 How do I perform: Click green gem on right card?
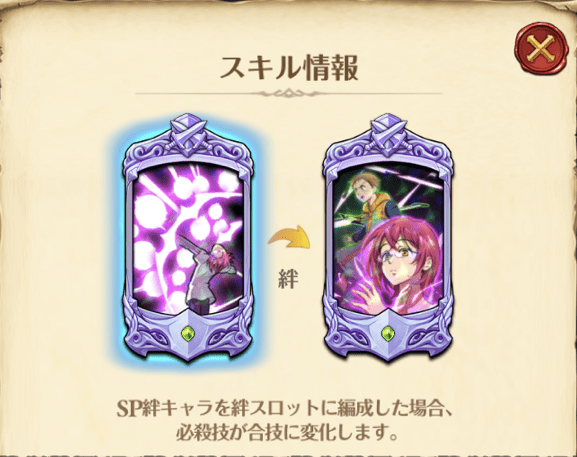click(x=387, y=334)
